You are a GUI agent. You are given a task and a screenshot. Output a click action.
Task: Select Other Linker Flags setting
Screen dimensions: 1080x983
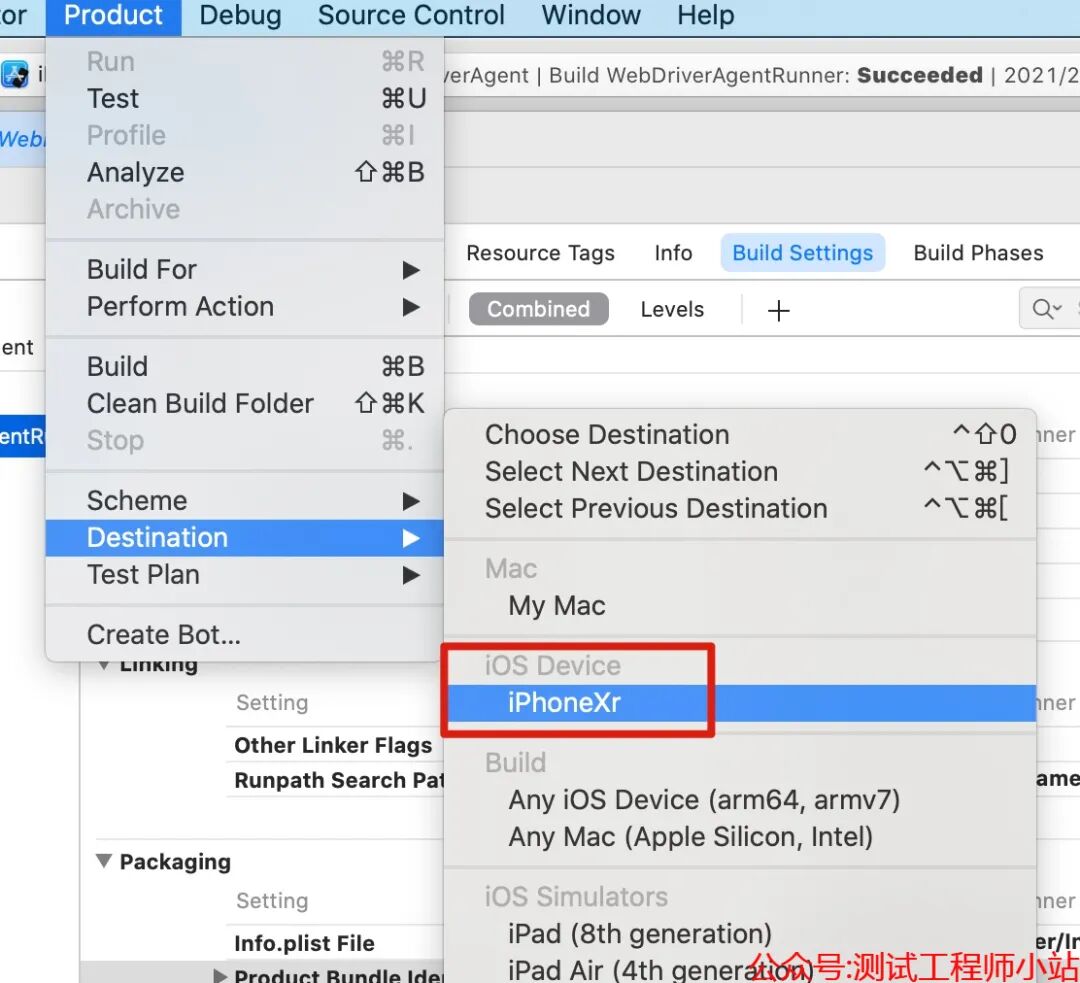point(333,745)
